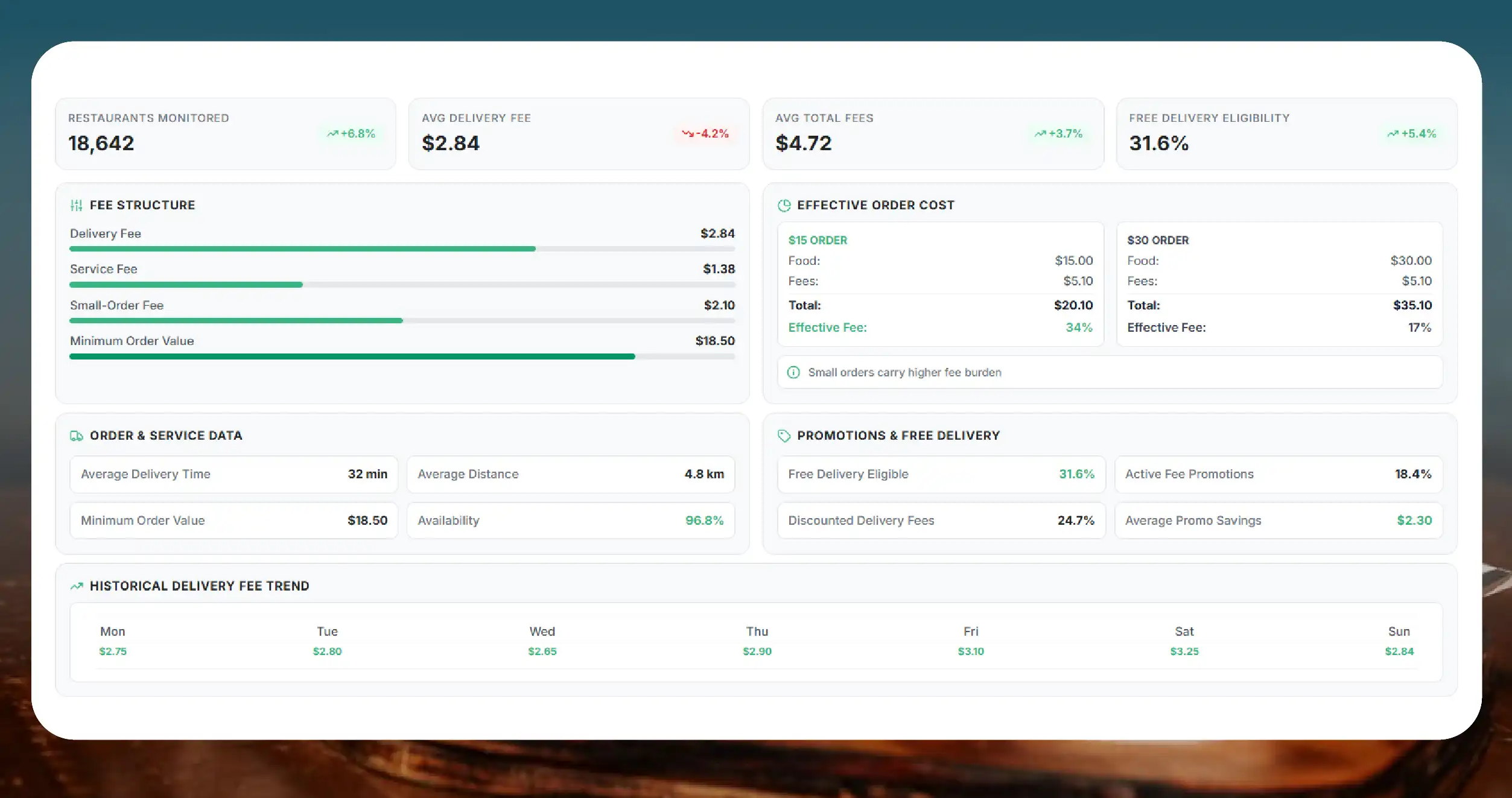The width and height of the screenshot is (1512, 798).
Task: Click the -4.2% trend-down badge
Action: click(705, 134)
